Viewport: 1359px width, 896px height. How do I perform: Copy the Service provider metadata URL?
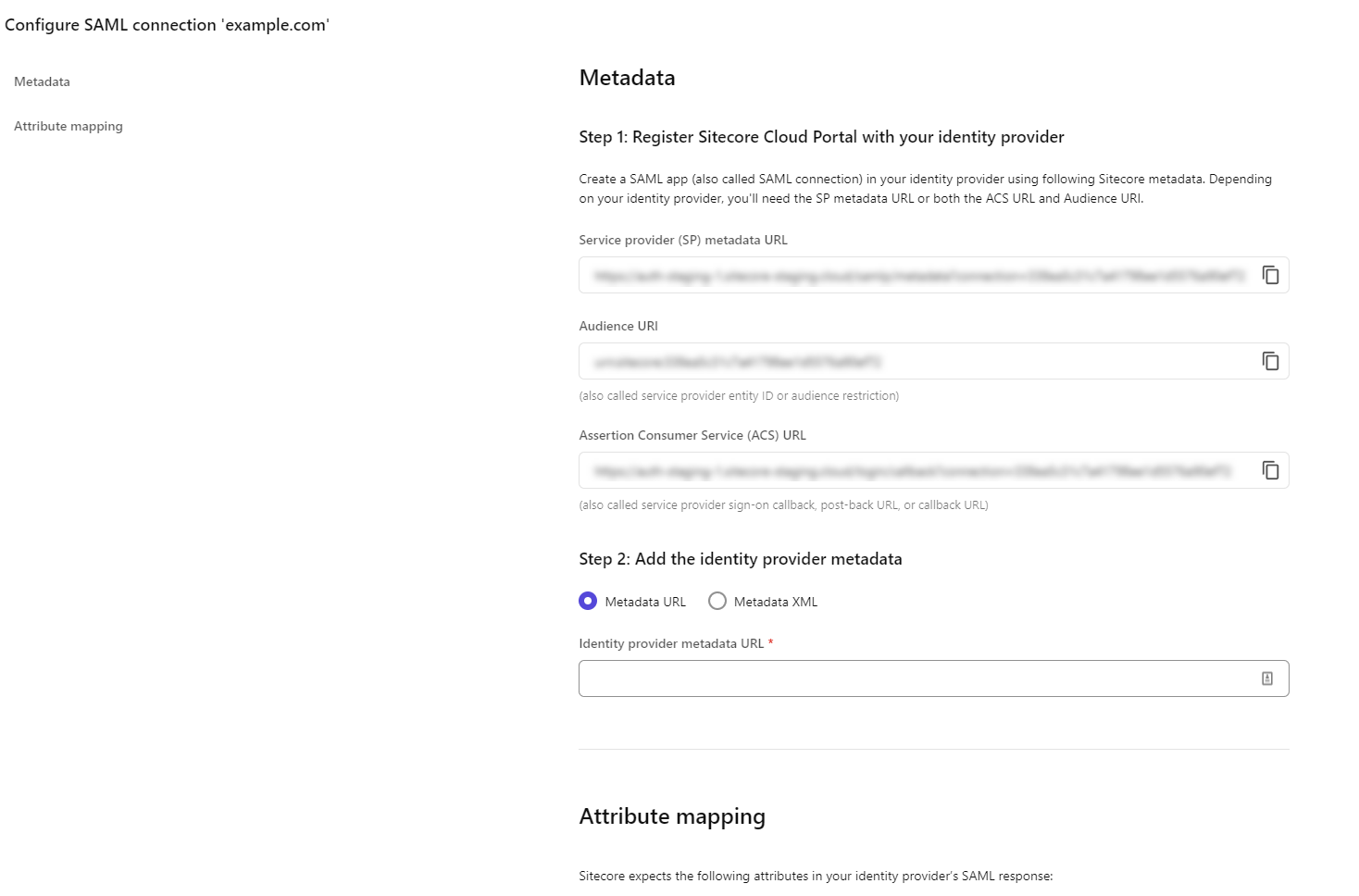pos(1270,275)
